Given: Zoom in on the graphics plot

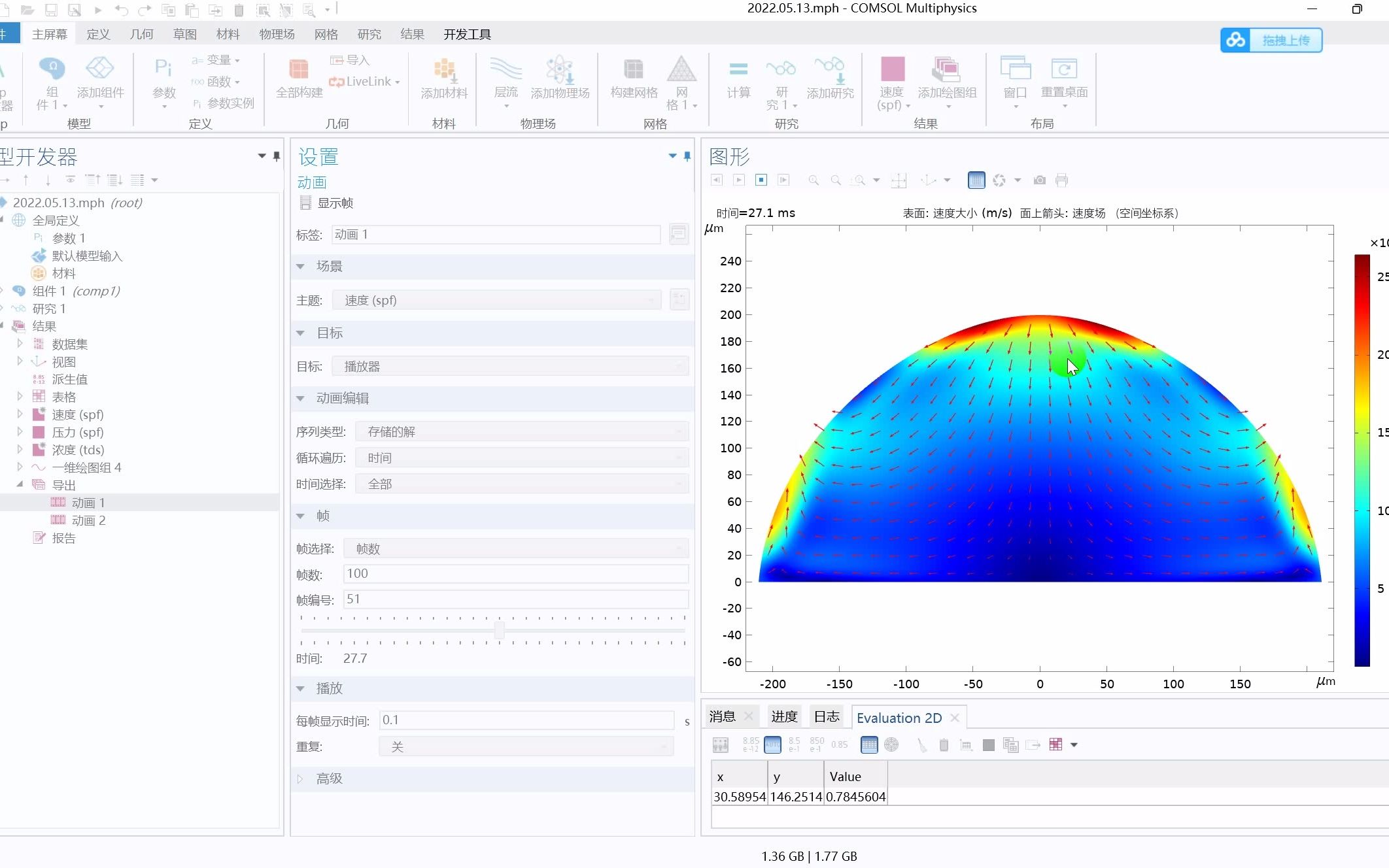Looking at the screenshot, I should (813, 180).
